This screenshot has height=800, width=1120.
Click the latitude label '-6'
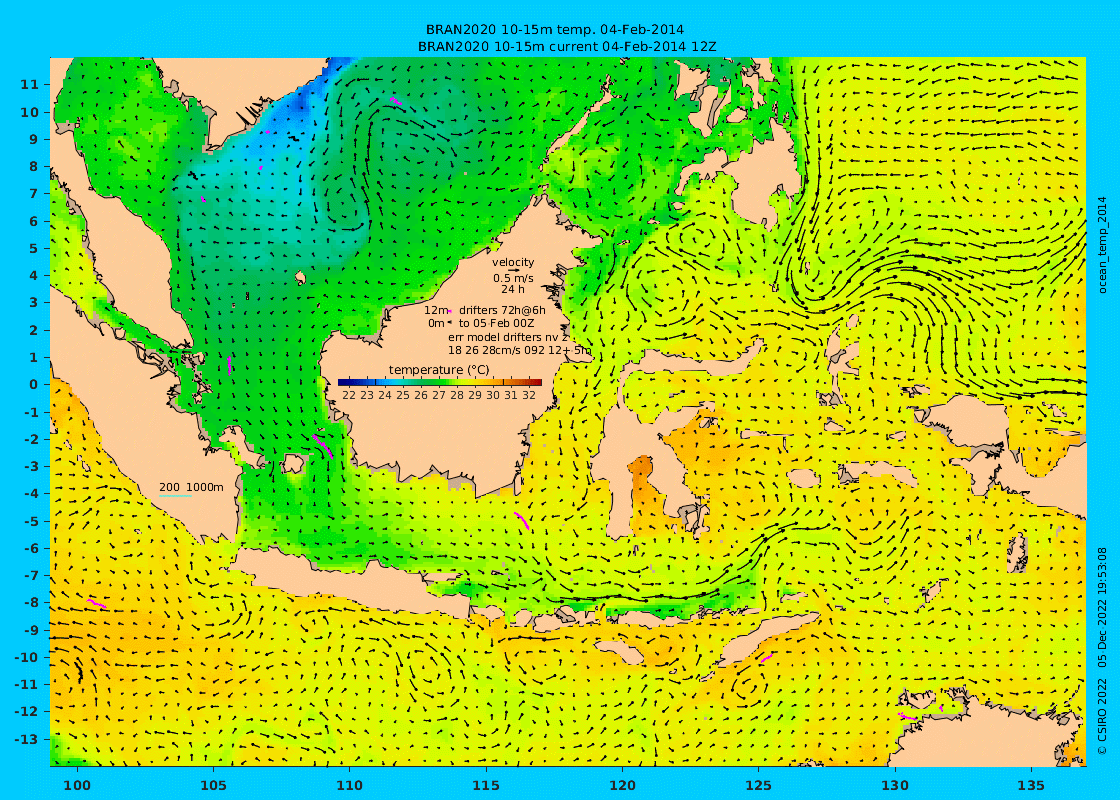click(31, 548)
